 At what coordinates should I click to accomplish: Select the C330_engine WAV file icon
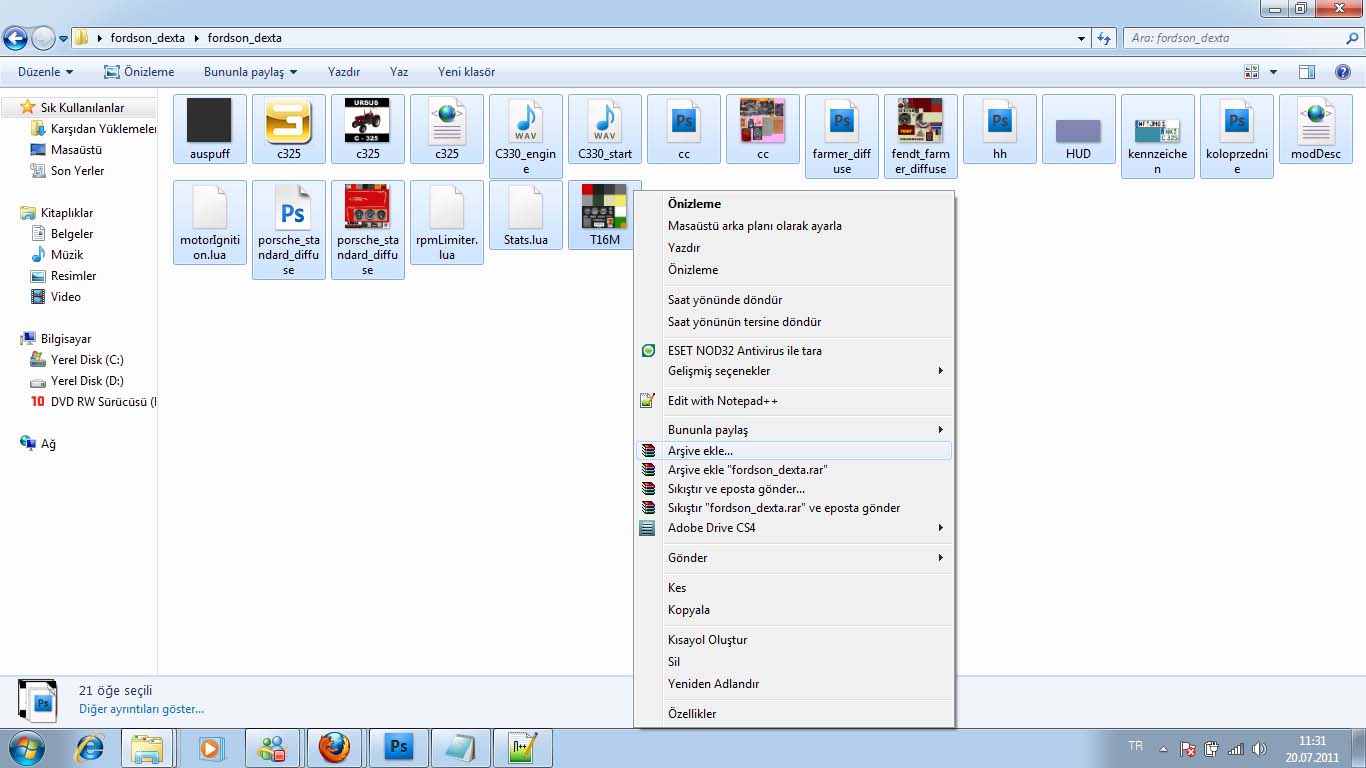pyautogui.click(x=526, y=122)
